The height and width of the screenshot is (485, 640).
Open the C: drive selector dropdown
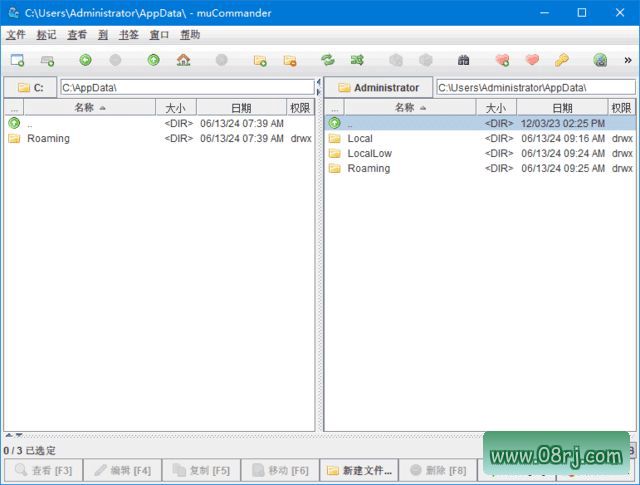tap(30, 87)
